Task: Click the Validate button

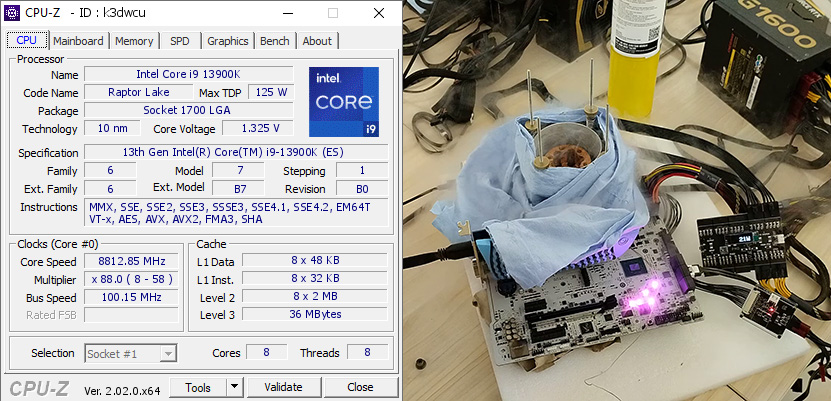Action: tap(283, 387)
